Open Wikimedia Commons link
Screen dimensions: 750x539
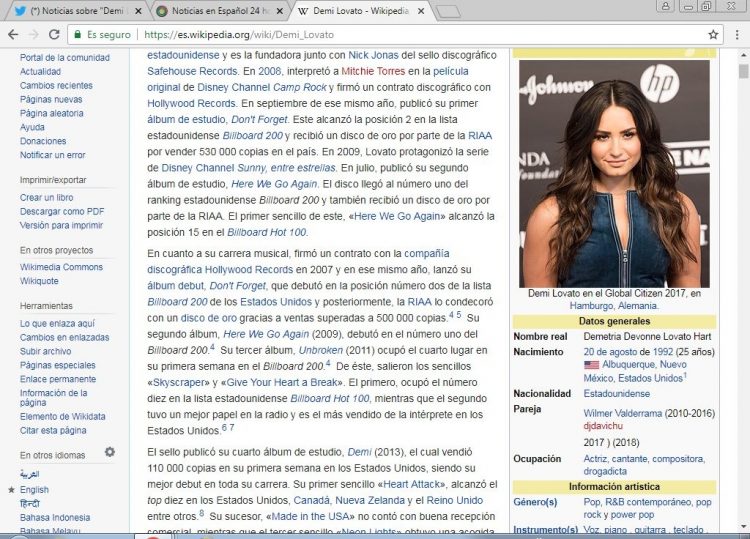coord(61,267)
